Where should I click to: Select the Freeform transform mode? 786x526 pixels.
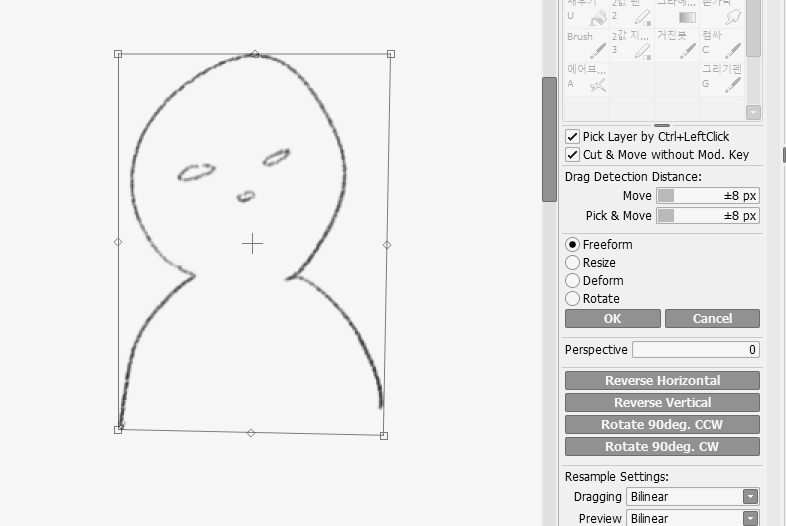click(x=572, y=245)
